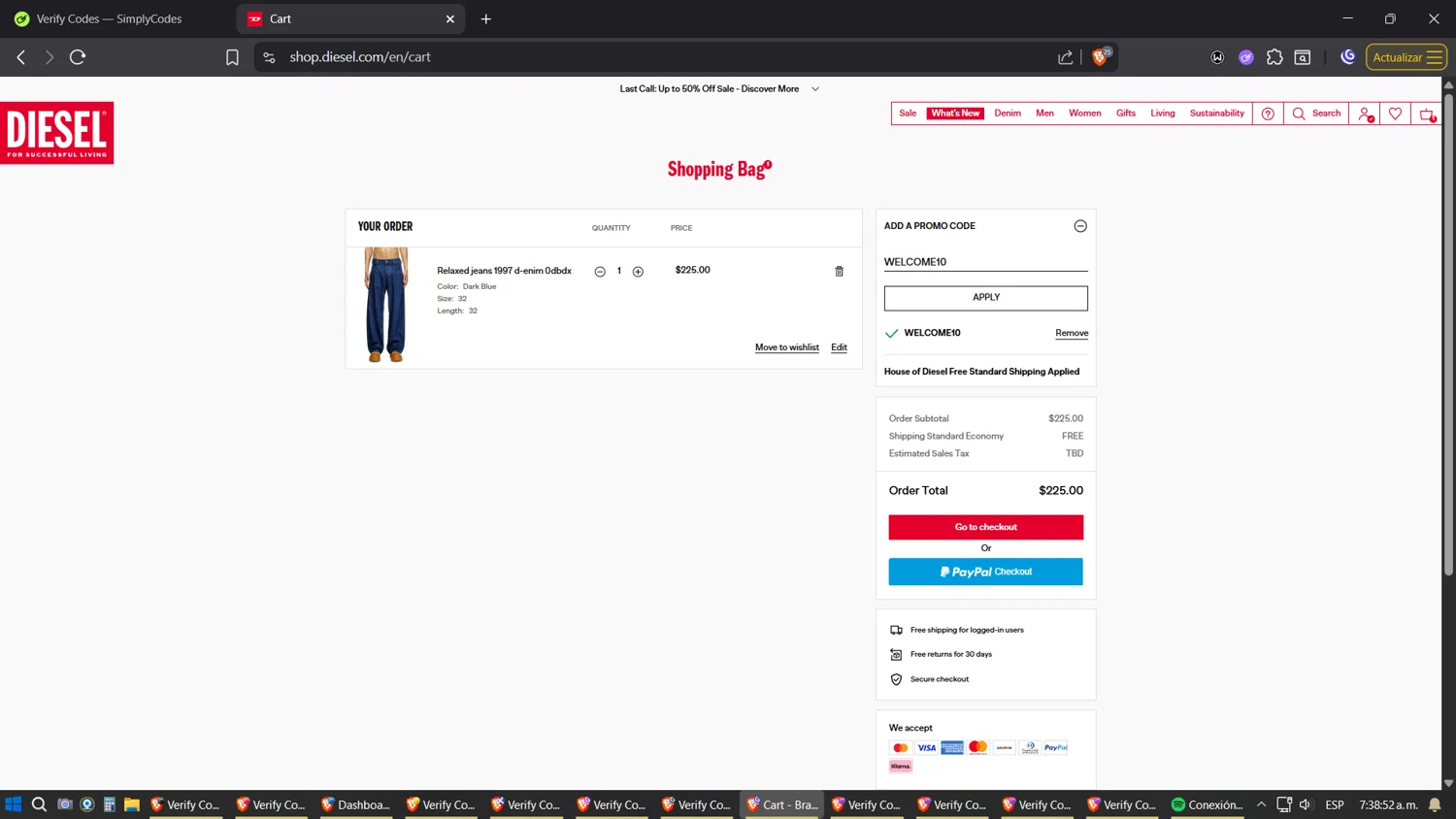The width and height of the screenshot is (1456, 819).
Task: Move jeans to wishlist
Action: (787, 347)
